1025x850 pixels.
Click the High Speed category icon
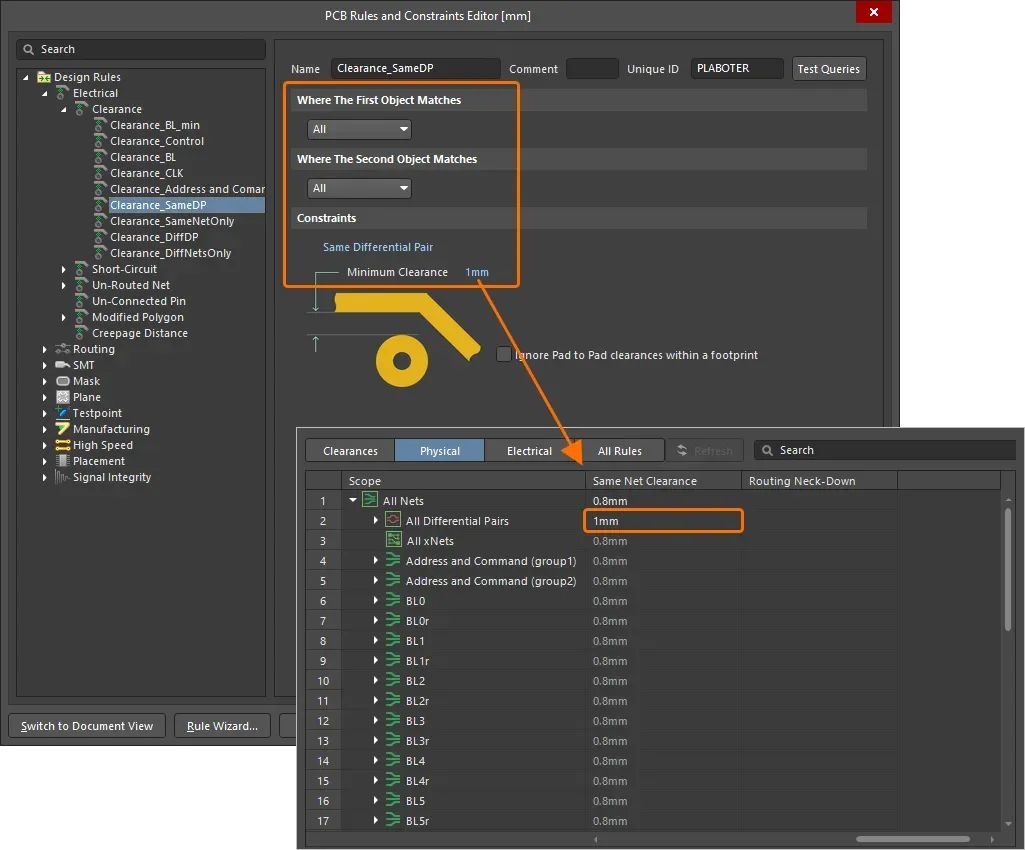click(63, 445)
